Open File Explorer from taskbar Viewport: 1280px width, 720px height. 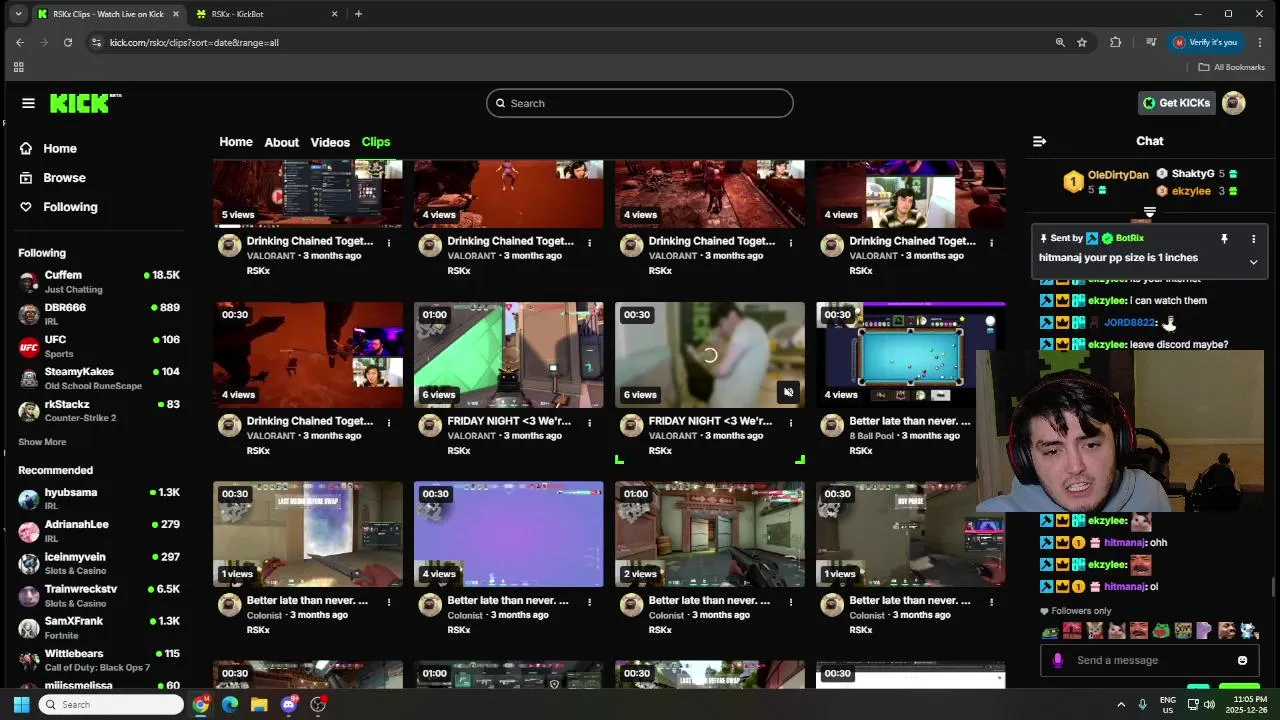pos(259,704)
